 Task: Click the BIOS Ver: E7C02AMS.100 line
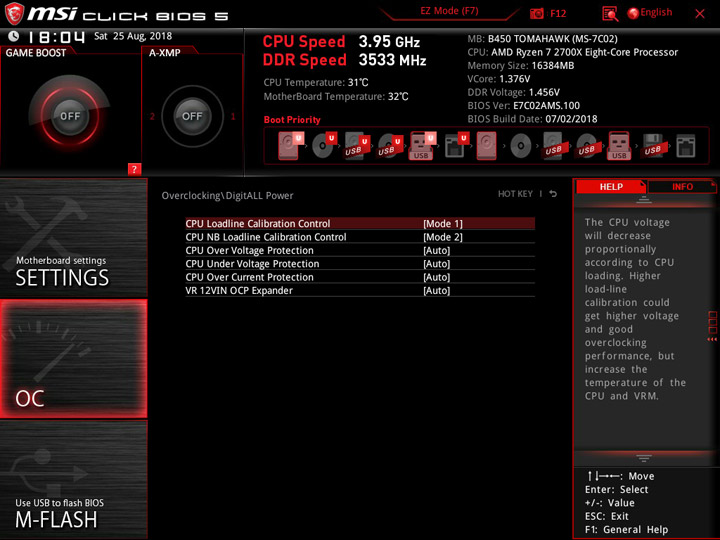click(523, 106)
